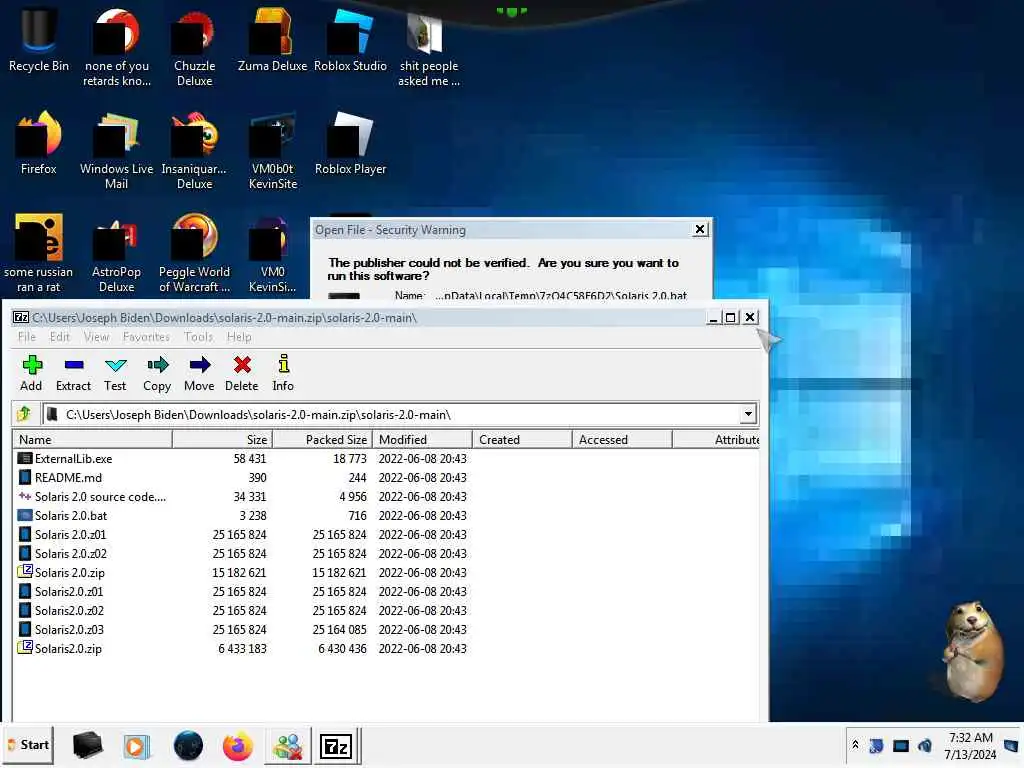
Task: Select the 'some russian ran a rat' icon
Action: [39, 253]
